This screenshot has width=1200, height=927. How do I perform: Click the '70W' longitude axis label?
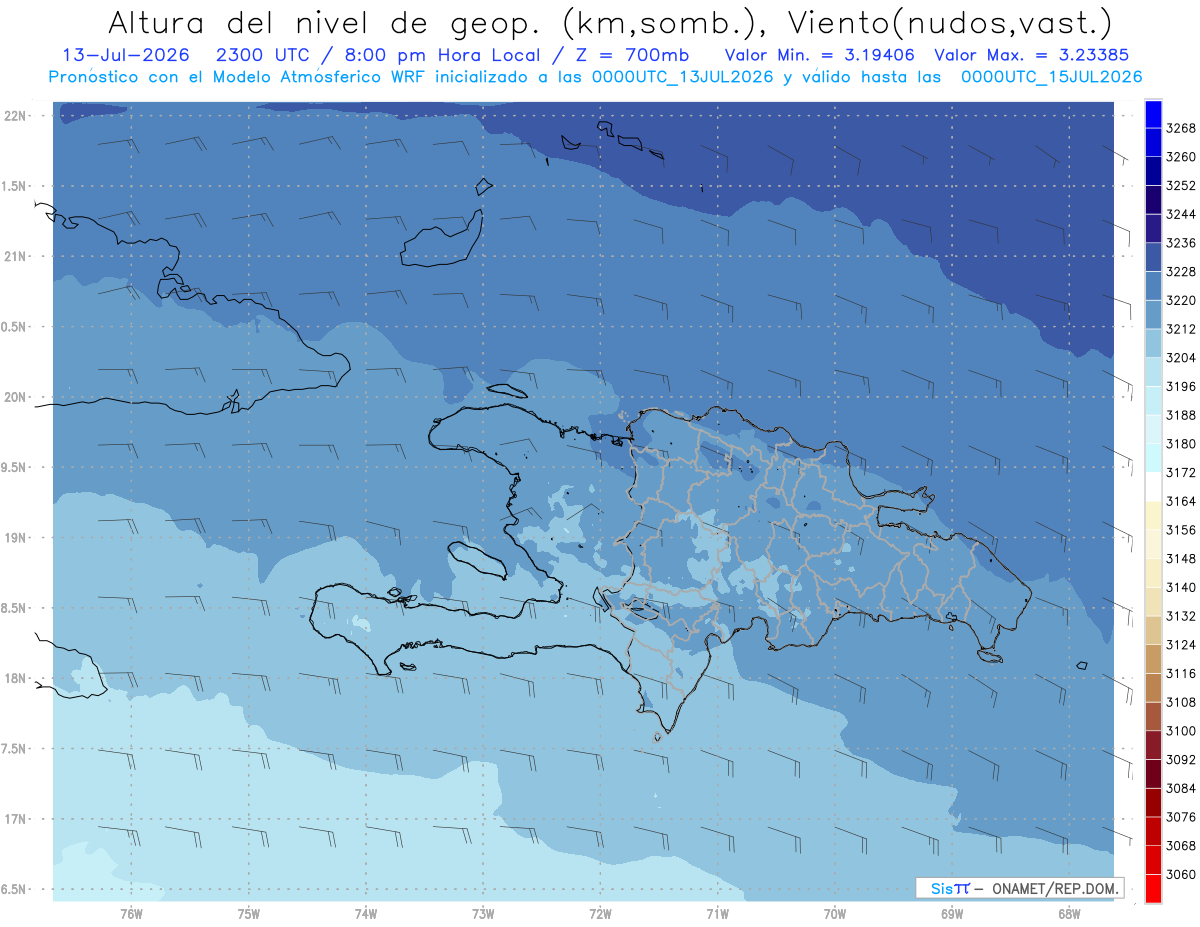click(835, 913)
